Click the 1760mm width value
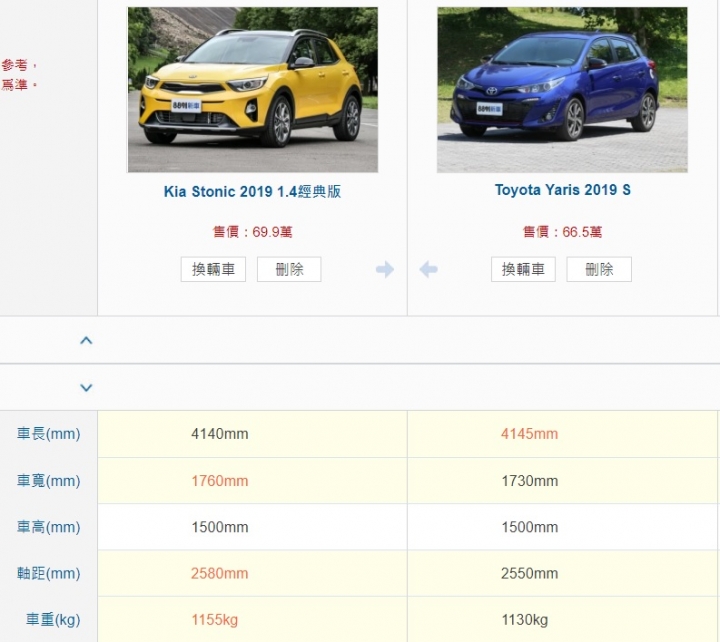Screen dimensions: 720x642 pos(219,481)
